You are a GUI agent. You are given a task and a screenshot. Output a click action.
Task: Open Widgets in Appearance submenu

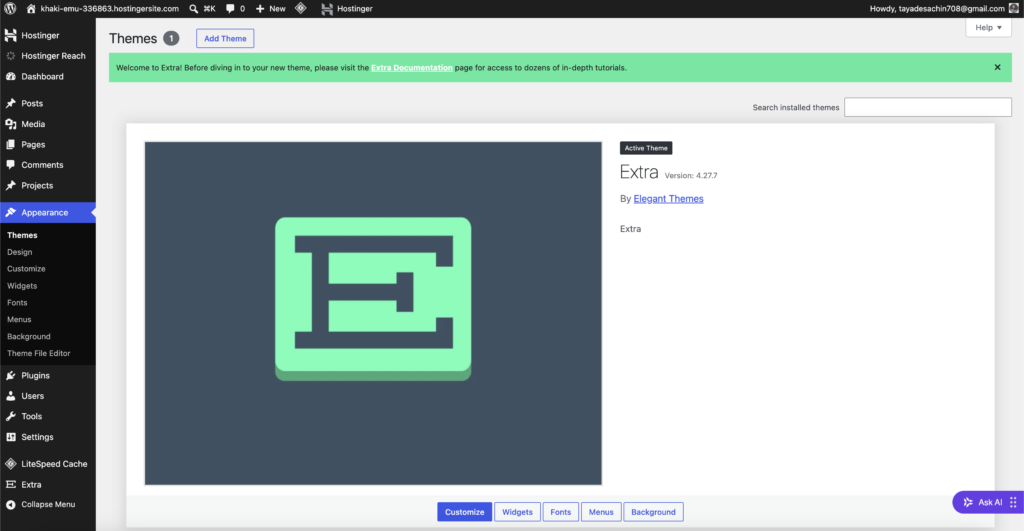point(22,286)
